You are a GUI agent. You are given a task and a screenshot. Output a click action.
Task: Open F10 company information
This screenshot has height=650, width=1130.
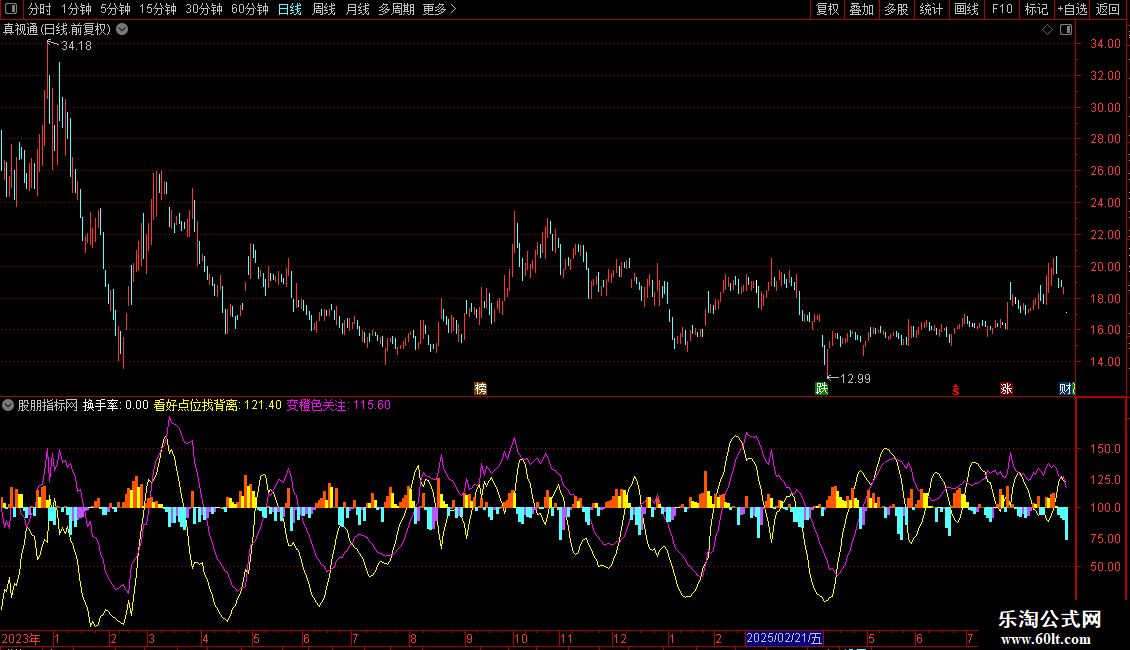pyautogui.click(x=1002, y=9)
